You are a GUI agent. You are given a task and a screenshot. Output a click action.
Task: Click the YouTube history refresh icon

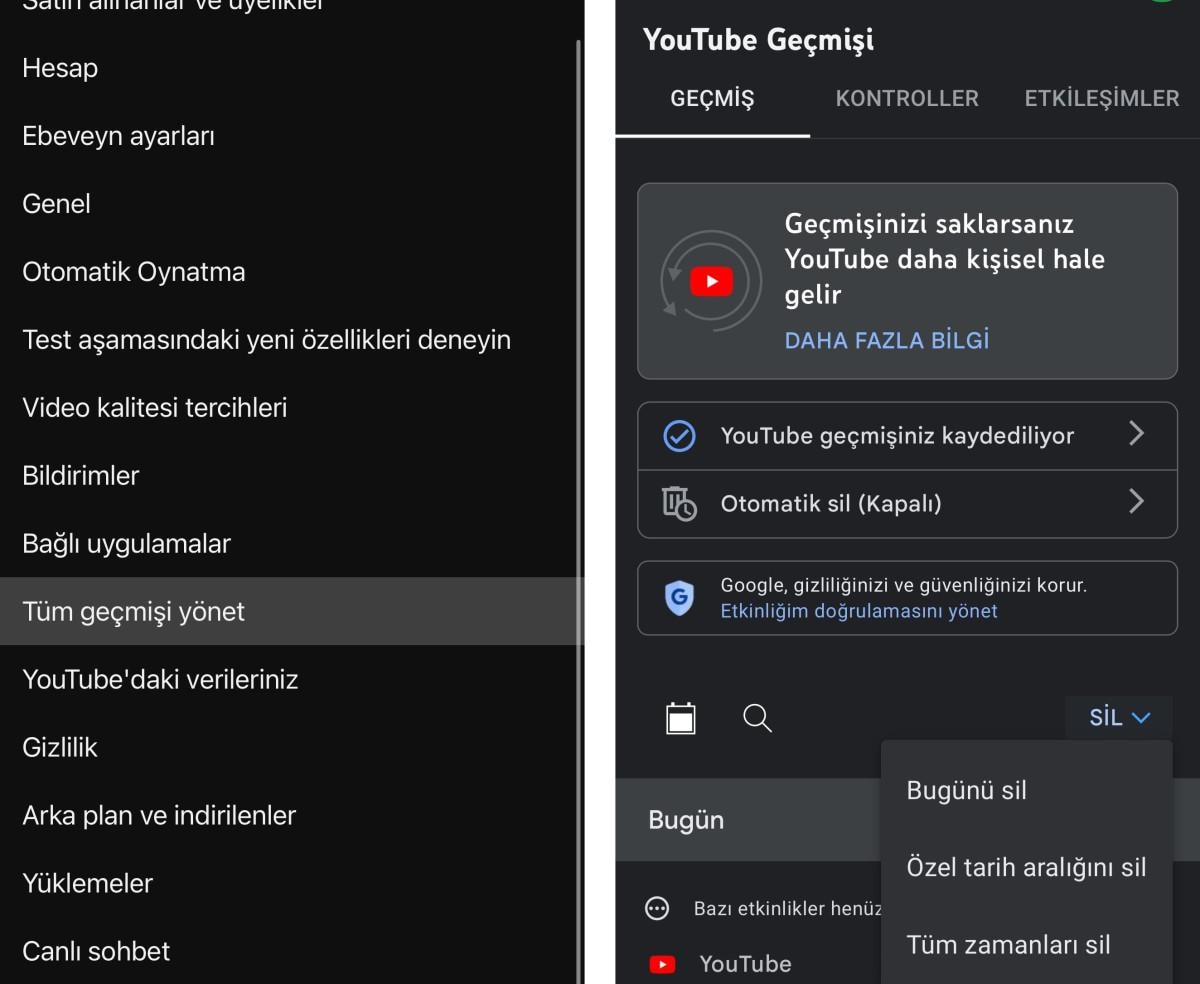click(711, 281)
